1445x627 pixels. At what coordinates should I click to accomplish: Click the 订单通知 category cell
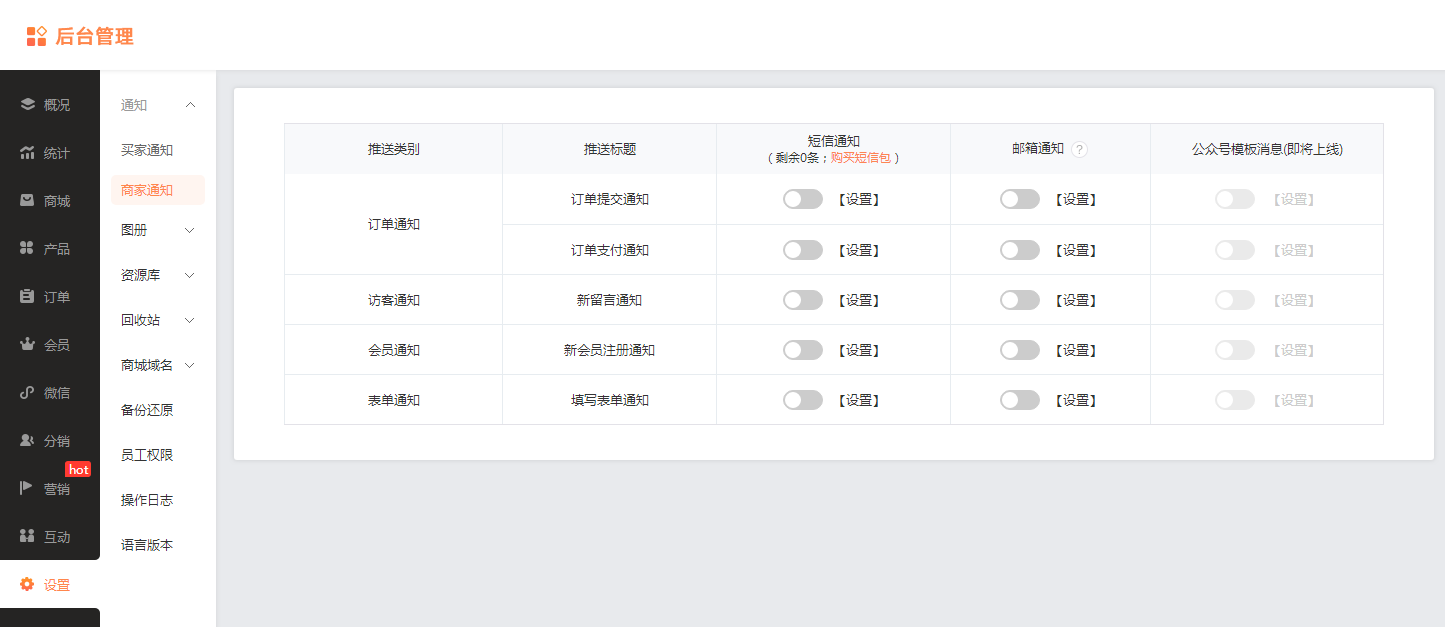click(394, 224)
